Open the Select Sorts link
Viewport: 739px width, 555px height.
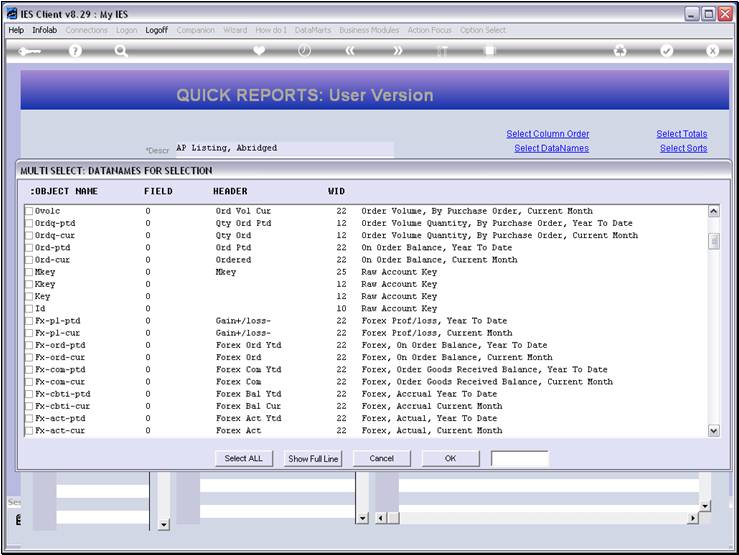pyautogui.click(x=683, y=148)
